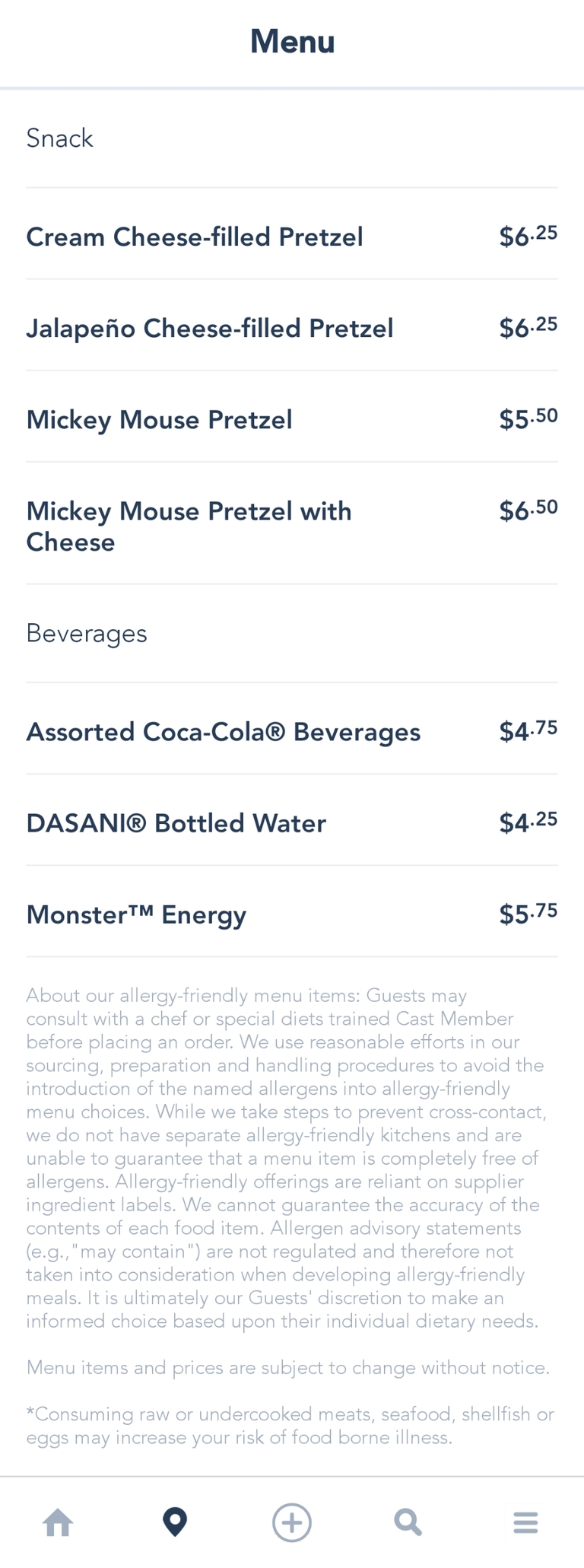Tap the Mickey Mouse Pretzel $5.50 price

528,419
